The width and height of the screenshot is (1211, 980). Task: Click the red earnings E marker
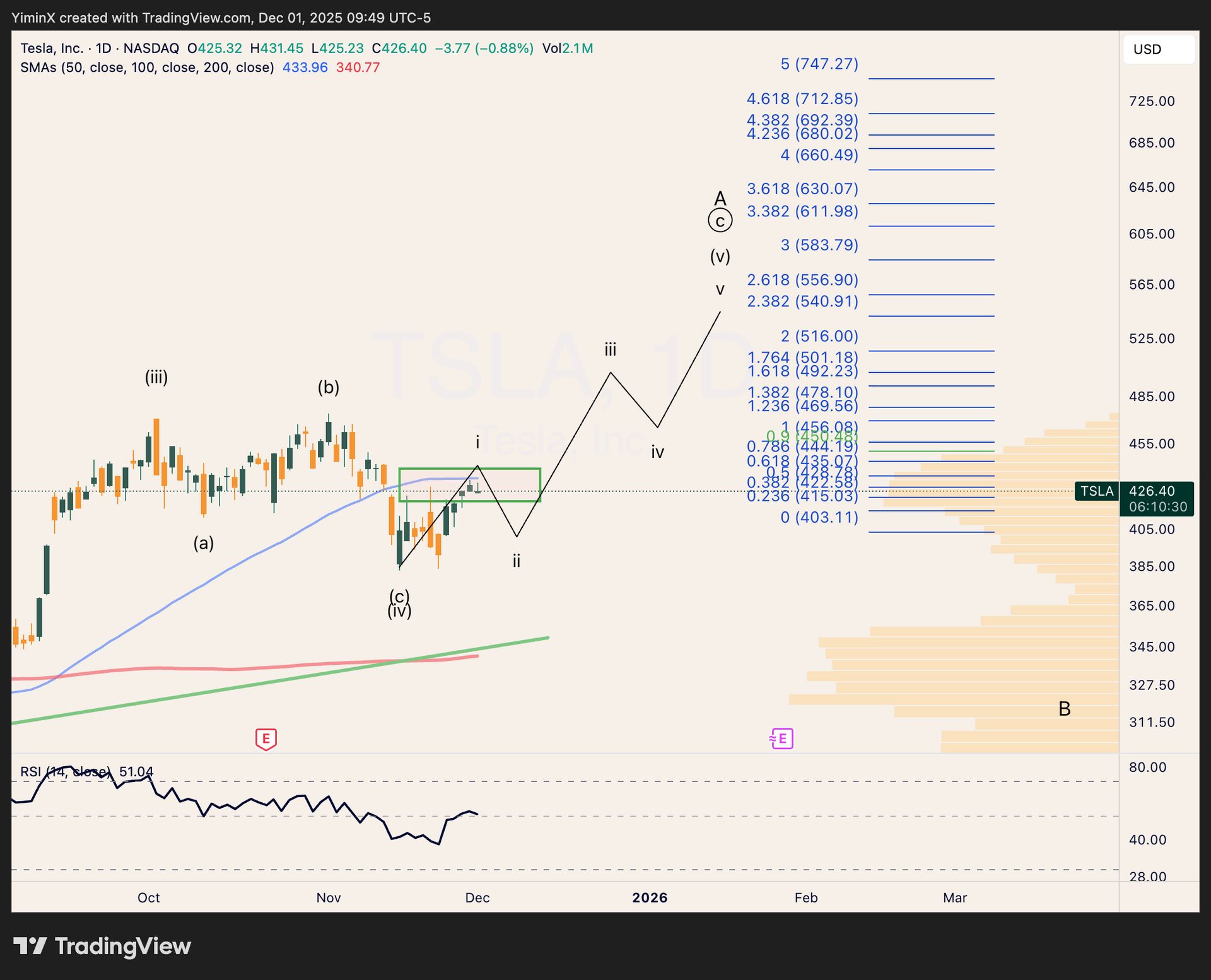[x=266, y=738]
